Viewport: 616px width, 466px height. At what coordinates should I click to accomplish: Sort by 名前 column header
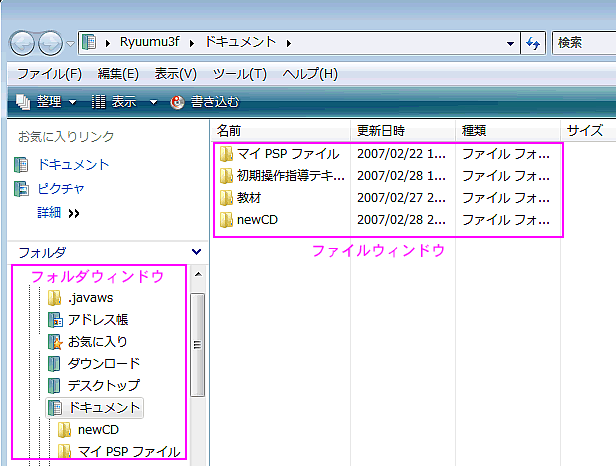(280, 130)
